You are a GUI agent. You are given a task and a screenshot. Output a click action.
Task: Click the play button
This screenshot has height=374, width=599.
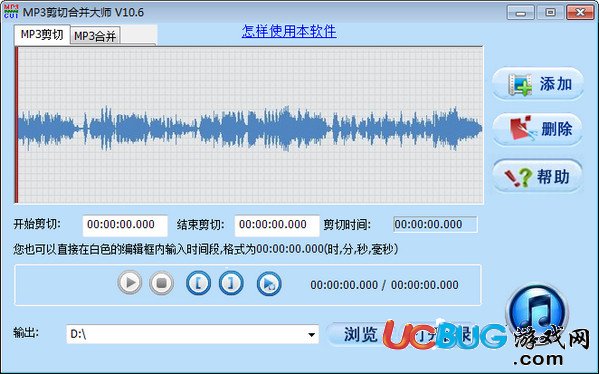(130, 283)
